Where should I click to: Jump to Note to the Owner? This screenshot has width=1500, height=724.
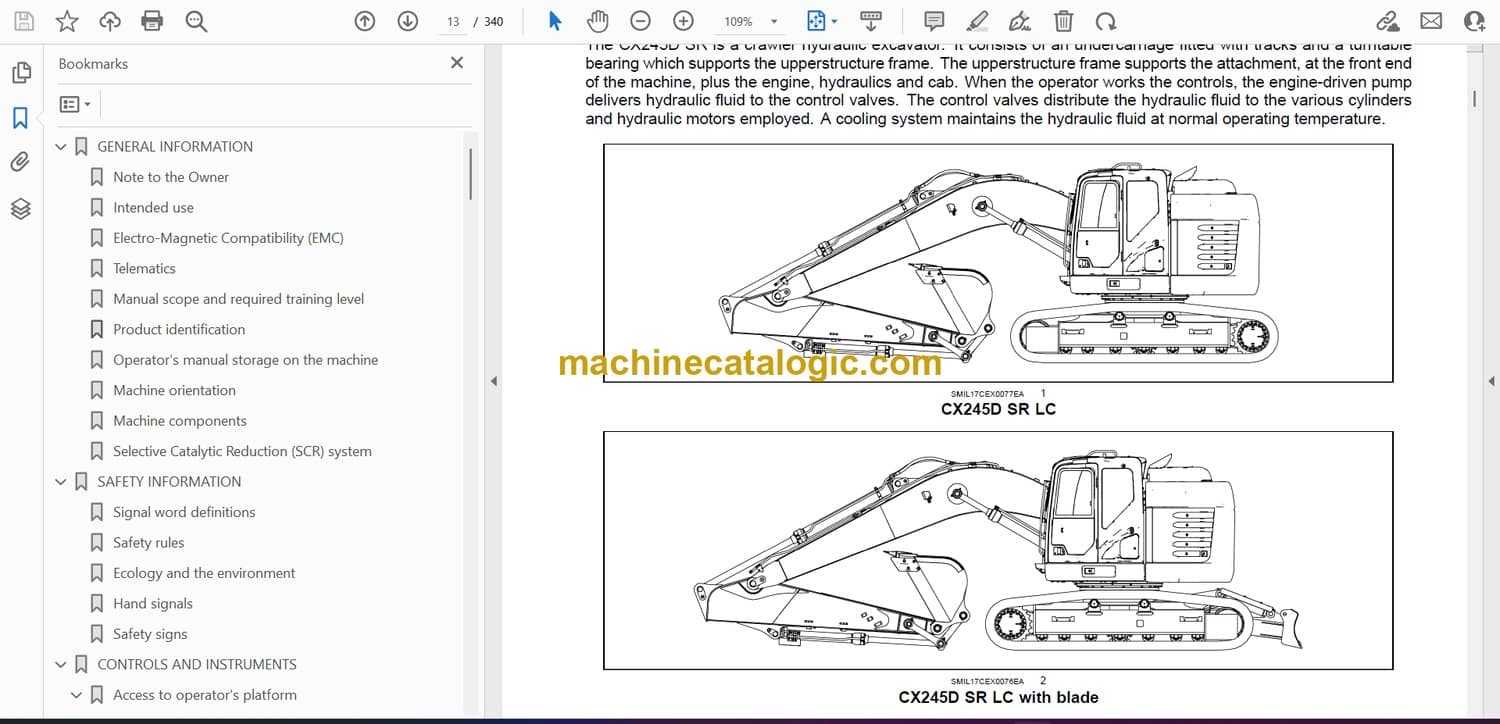pos(171,177)
